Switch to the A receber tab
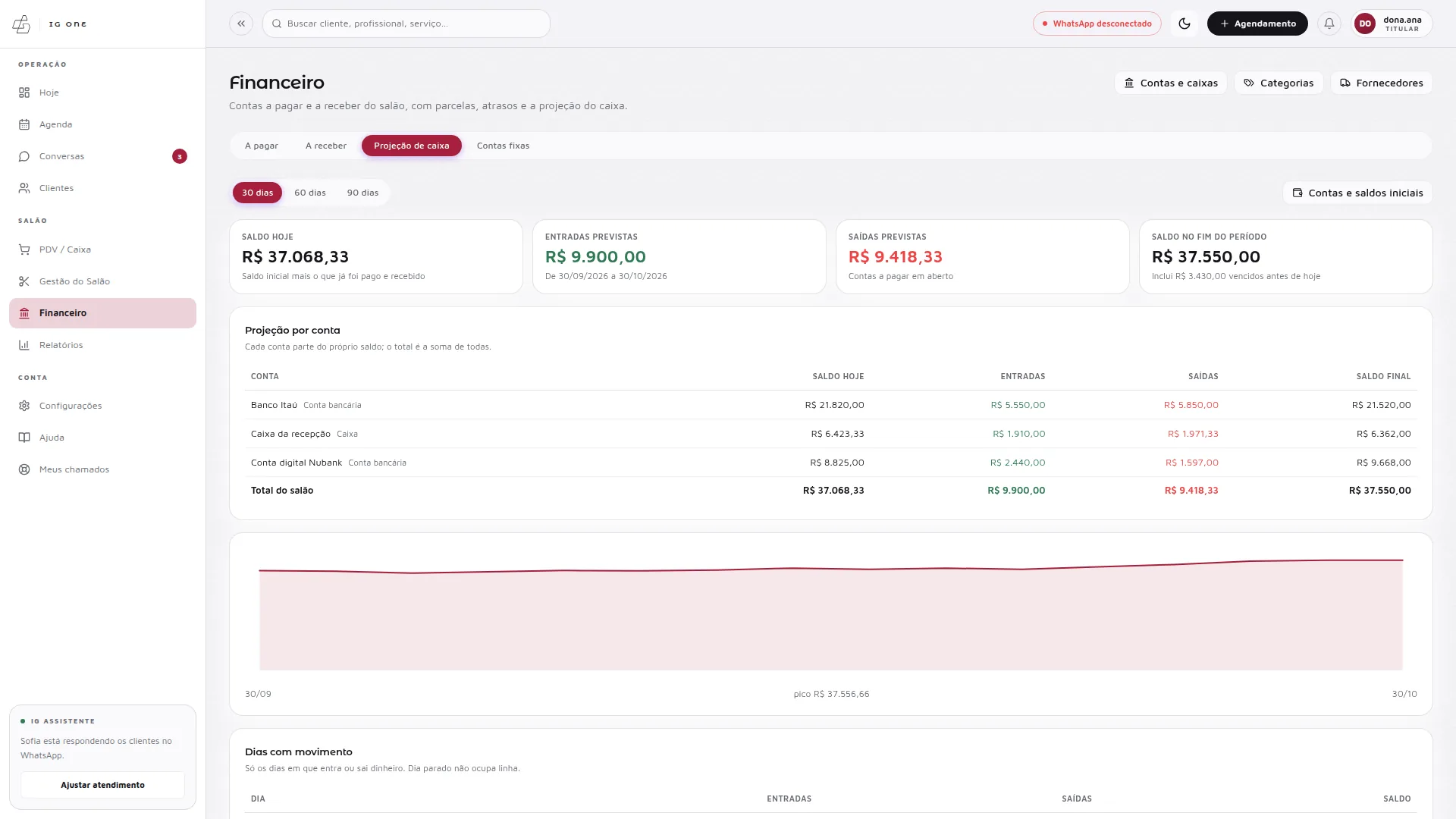This screenshot has height=819, width=1456. point(326,146)
